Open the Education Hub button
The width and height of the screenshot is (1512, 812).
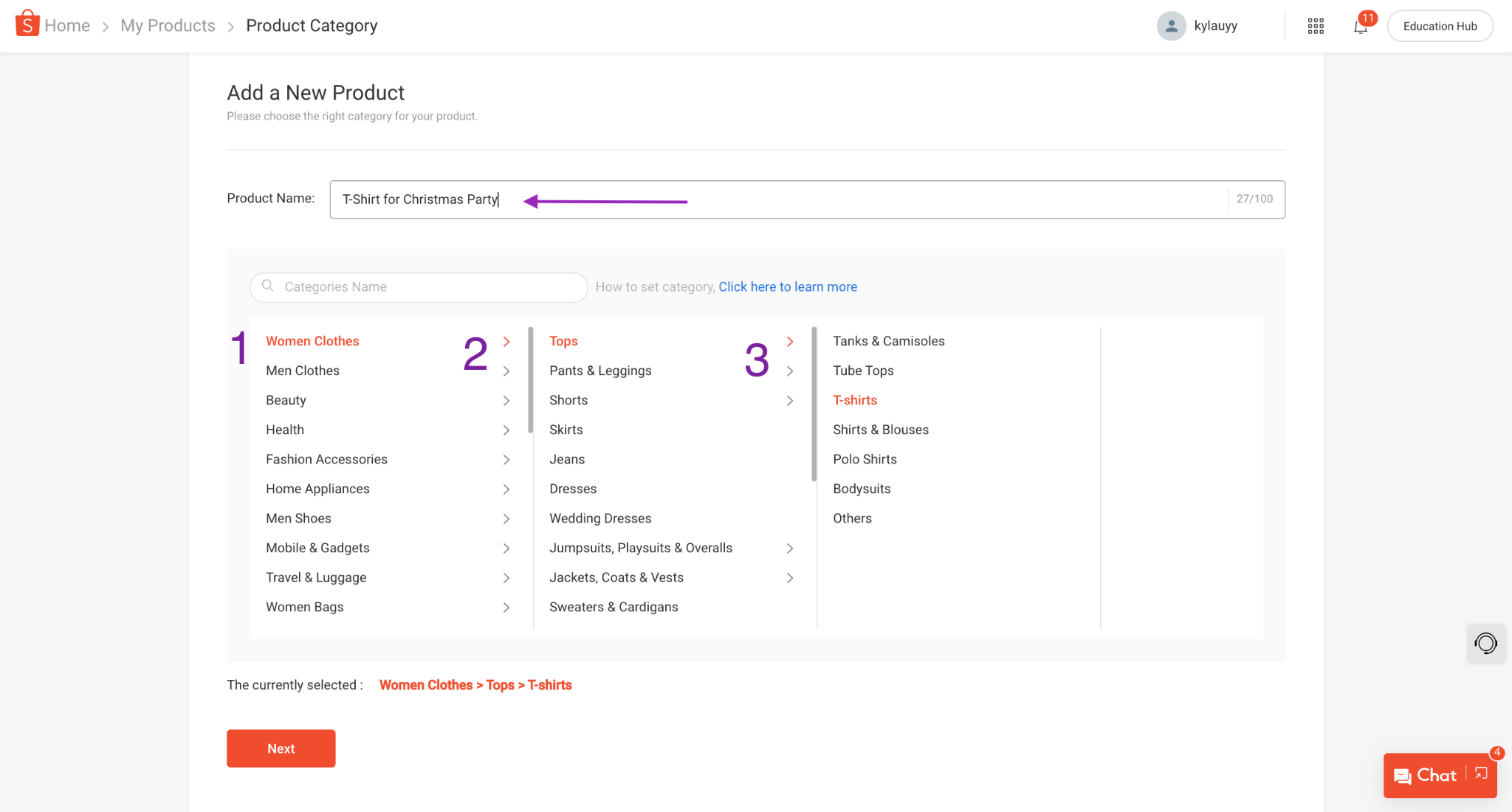click(1440, 27)
